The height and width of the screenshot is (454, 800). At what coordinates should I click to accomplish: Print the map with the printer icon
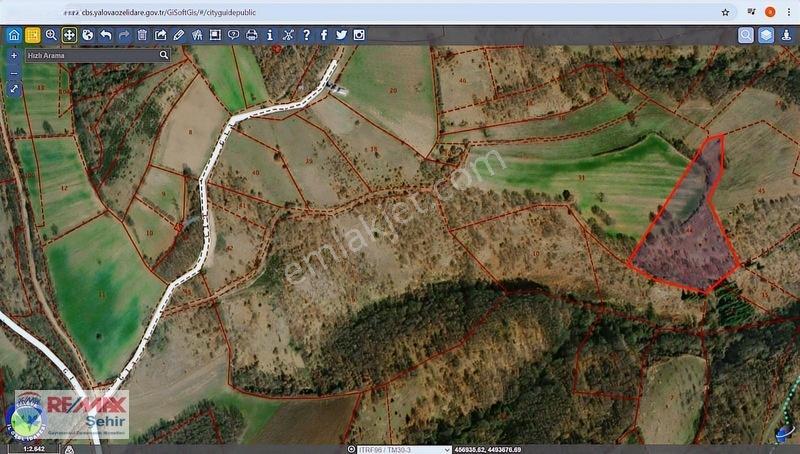tap(252, 35)
